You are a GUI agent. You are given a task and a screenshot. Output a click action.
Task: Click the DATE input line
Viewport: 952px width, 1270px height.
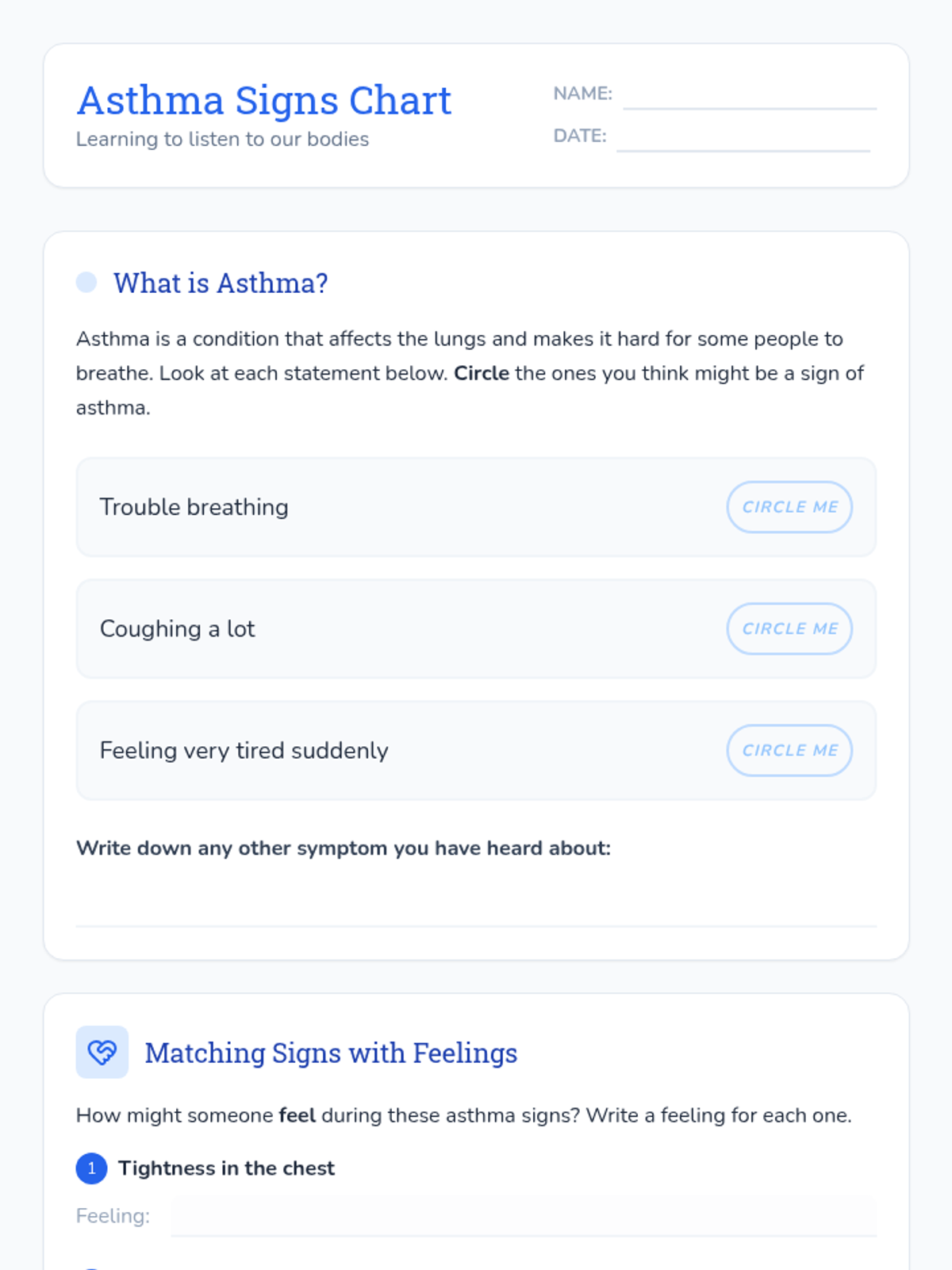[743, 138]
